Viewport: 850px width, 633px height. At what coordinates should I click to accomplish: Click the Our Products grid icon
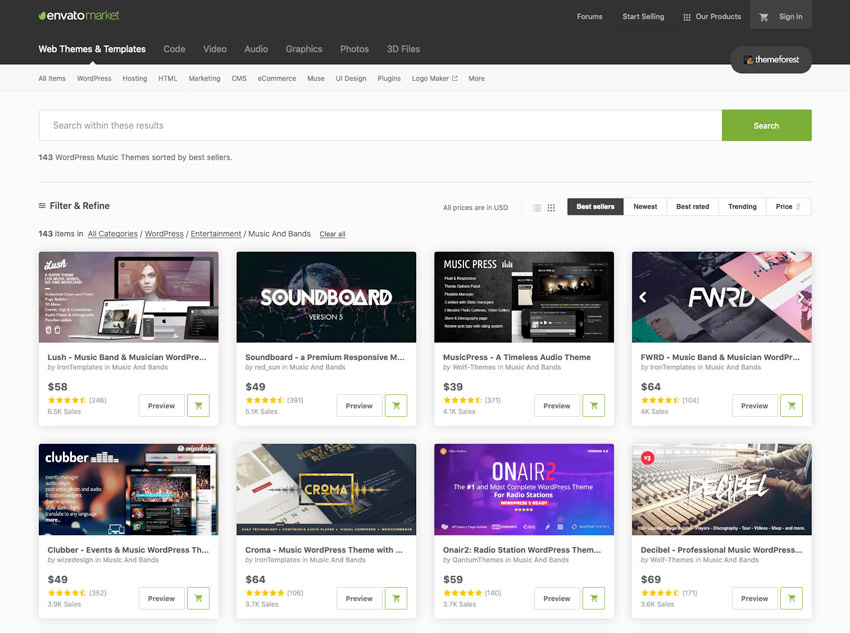[687, 17]
